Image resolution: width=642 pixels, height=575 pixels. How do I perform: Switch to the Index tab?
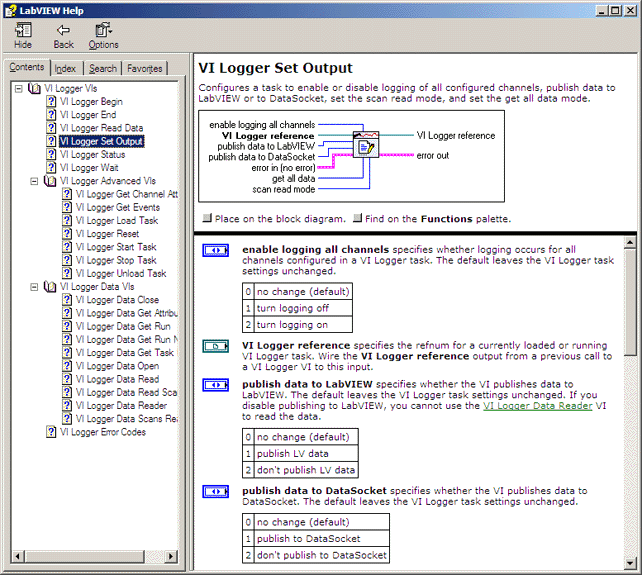(x=66, y=68)
